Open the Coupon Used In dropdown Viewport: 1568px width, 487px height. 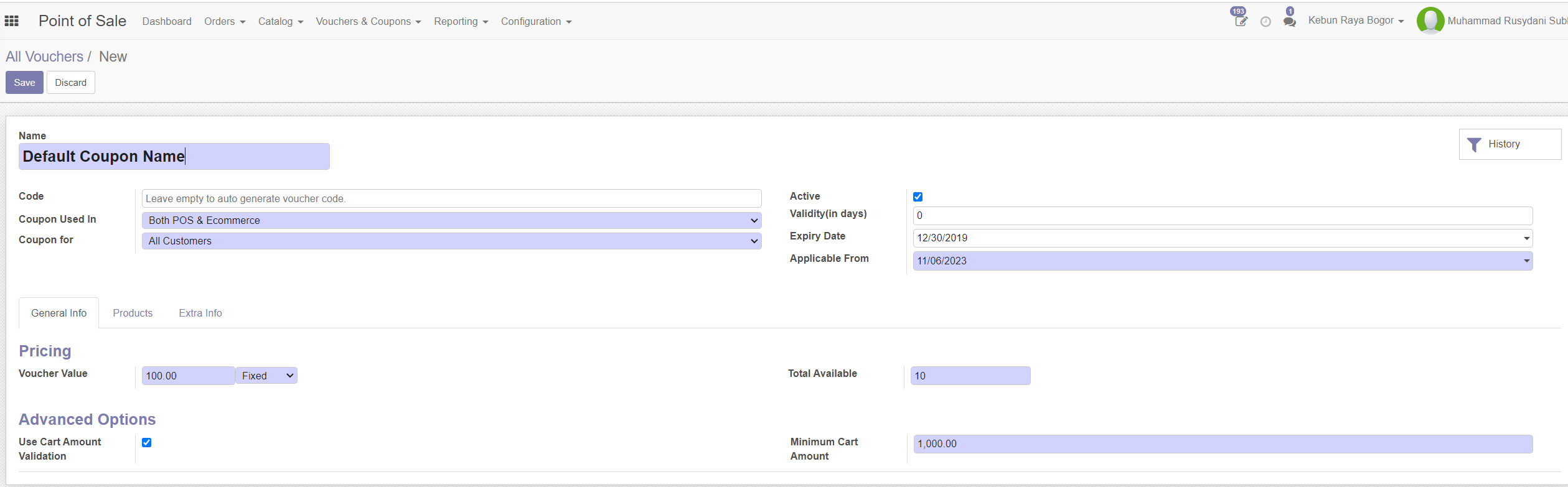coord(451,220)
